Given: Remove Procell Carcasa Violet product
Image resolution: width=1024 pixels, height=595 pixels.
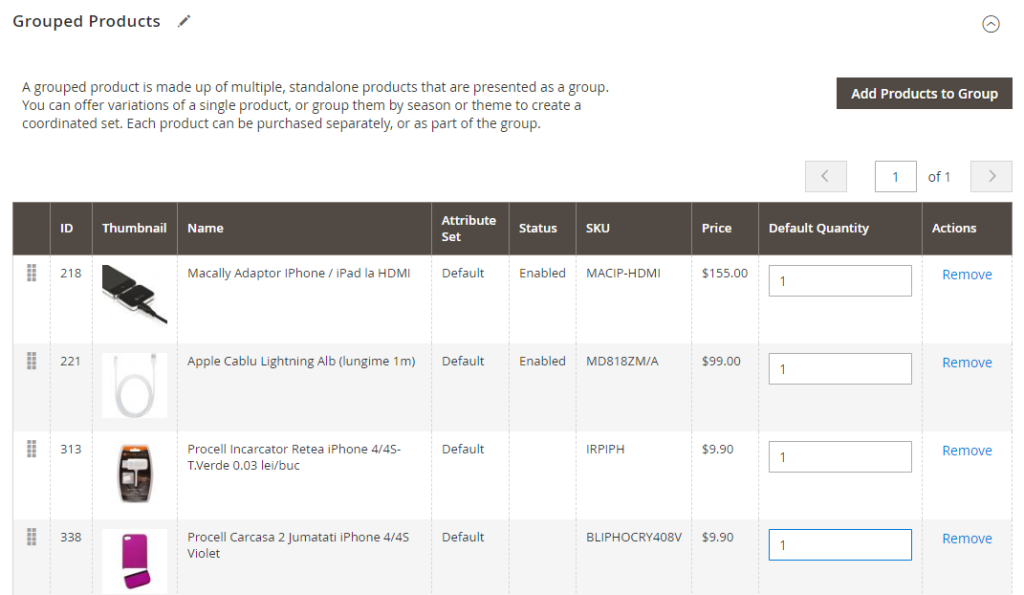Looking at the screenshot, I should click(966, 539).
